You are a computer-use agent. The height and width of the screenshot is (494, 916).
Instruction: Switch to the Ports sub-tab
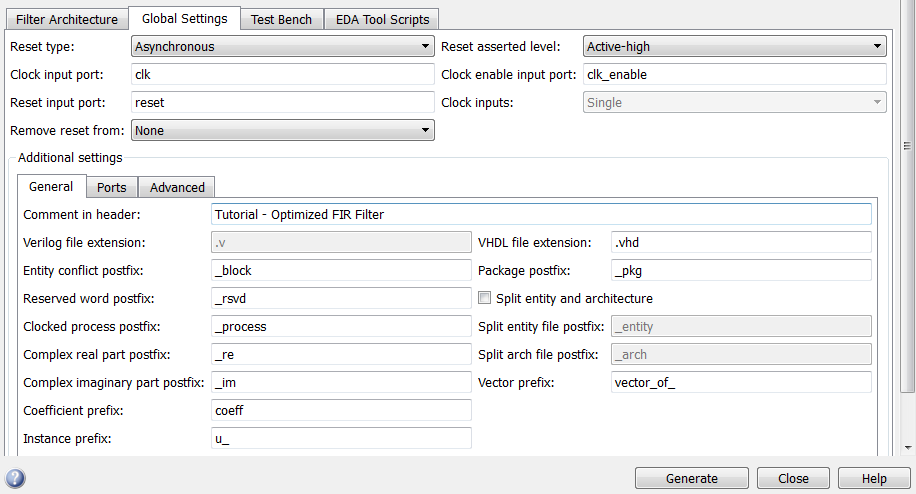pos(111,187)
